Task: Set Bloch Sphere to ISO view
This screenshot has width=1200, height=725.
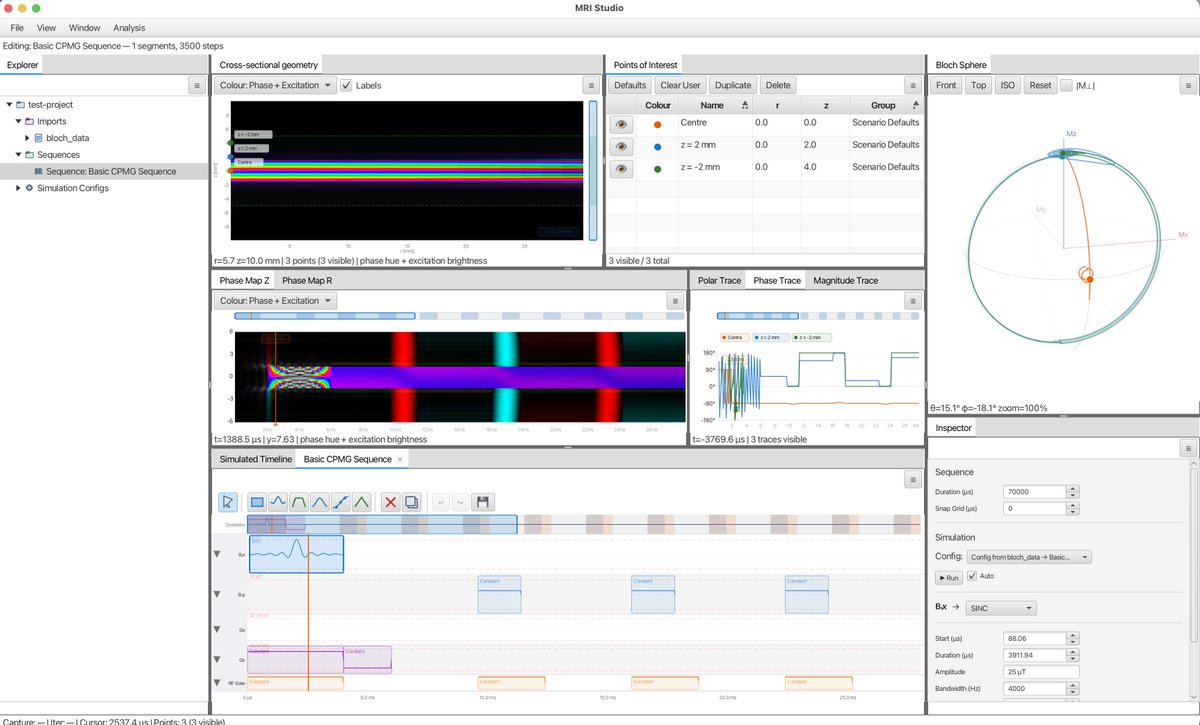Action: 1008,86
